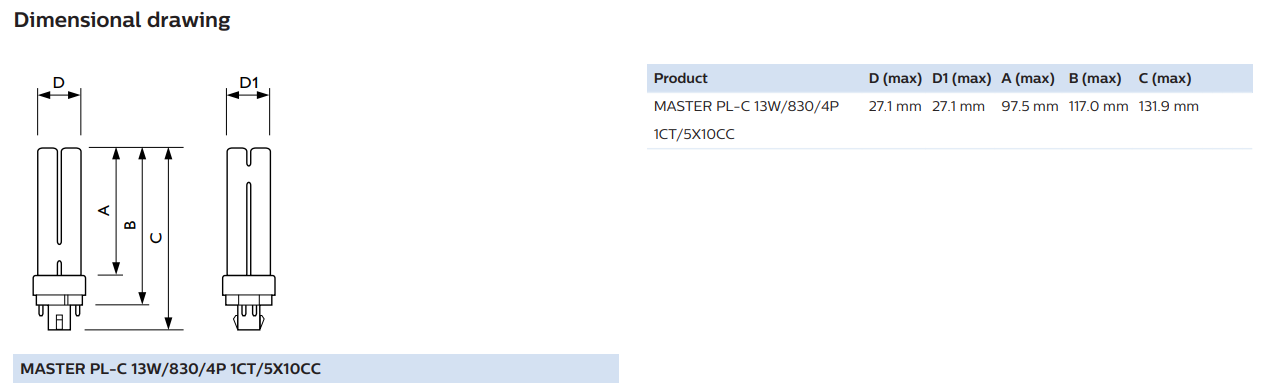This screenshot has width=1268, height=388.
Task: Click the D (max) column header
Action: [894, 78]
